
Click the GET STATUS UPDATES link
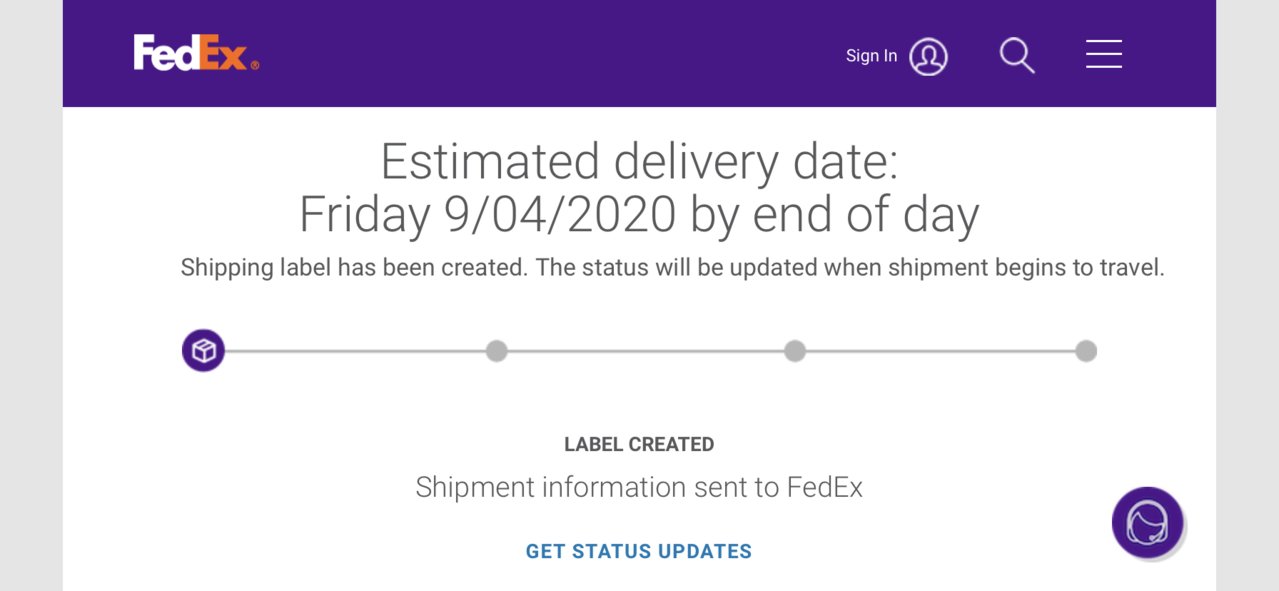click(x=639, y=551)
